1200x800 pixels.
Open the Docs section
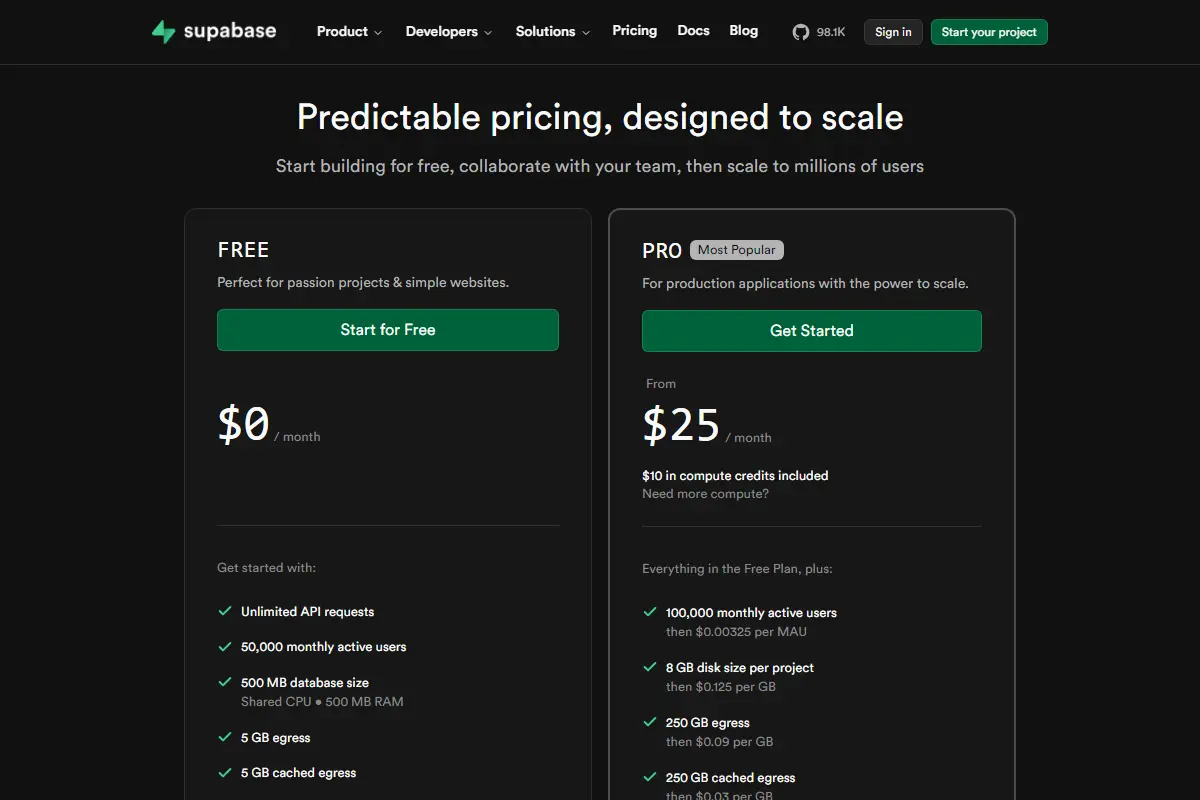(x=693, y=31)
